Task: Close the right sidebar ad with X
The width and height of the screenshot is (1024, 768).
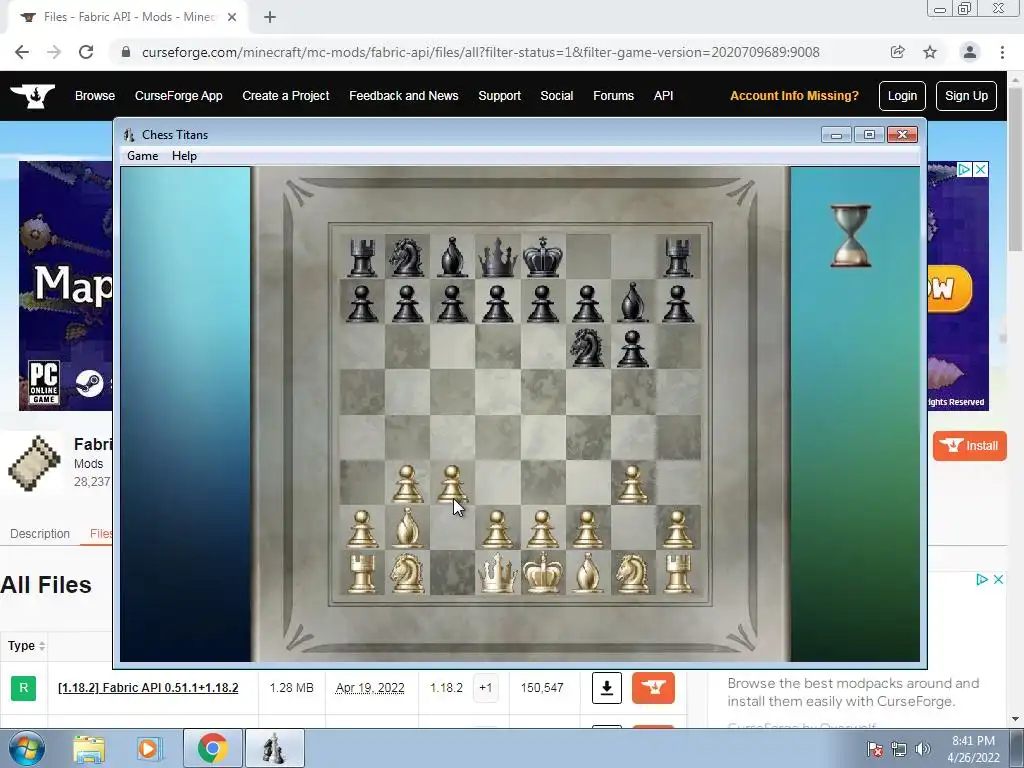Action: [x=998, y=580]
